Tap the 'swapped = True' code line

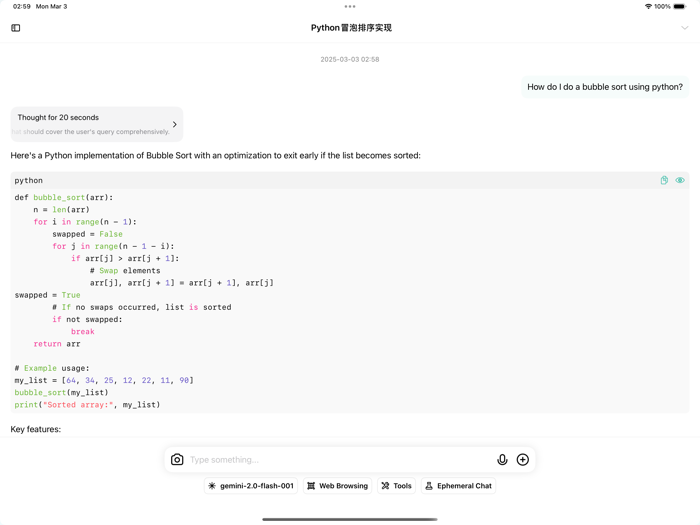(47, 295)
